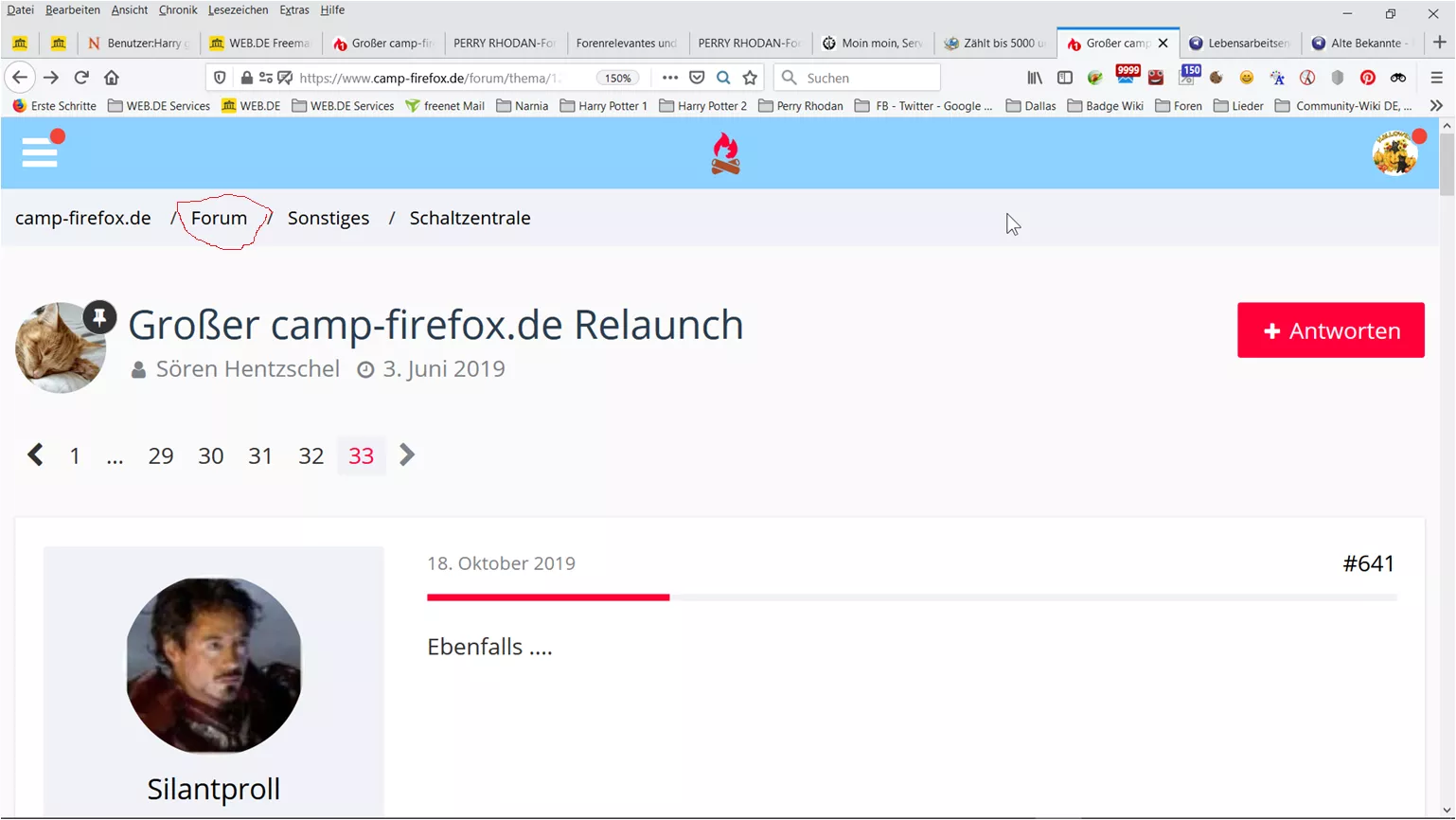Expand the Lieder bookmark folder
Image resolution: width=1456 pixels, height=820 pixels.
[x=1238, y=106]
